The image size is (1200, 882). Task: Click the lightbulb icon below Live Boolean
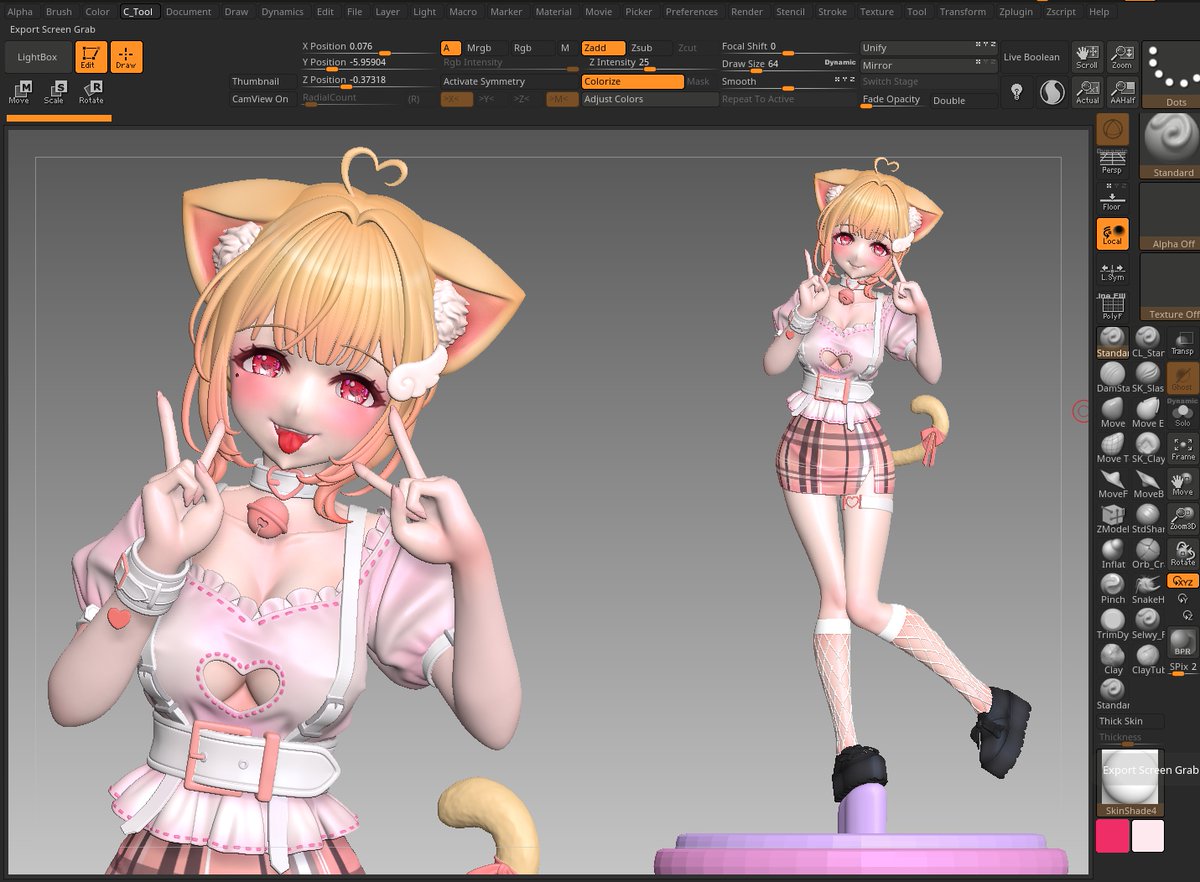(1017, 92)
